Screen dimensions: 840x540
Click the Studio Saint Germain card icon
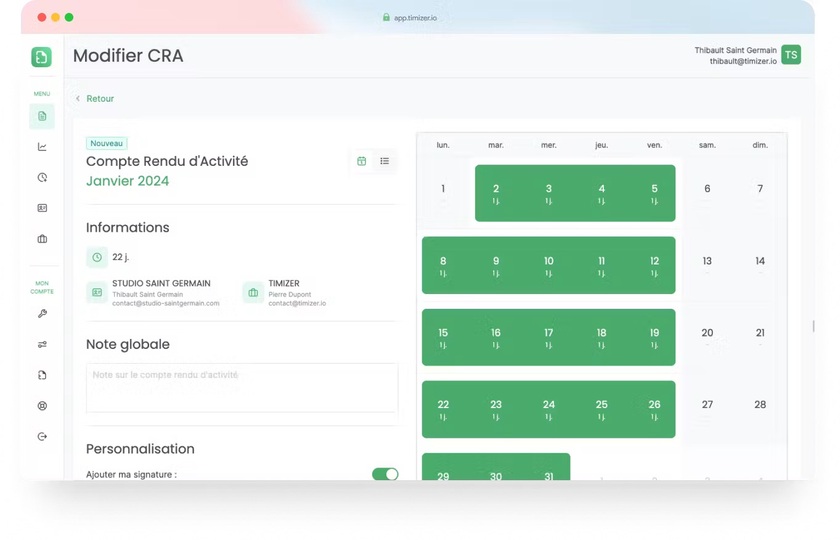97,292
